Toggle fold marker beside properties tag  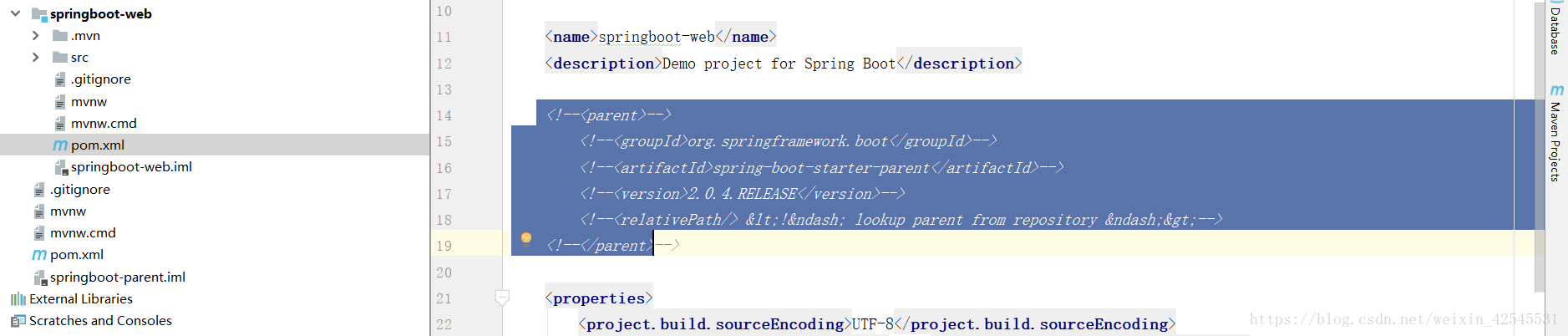click(502, 297)
